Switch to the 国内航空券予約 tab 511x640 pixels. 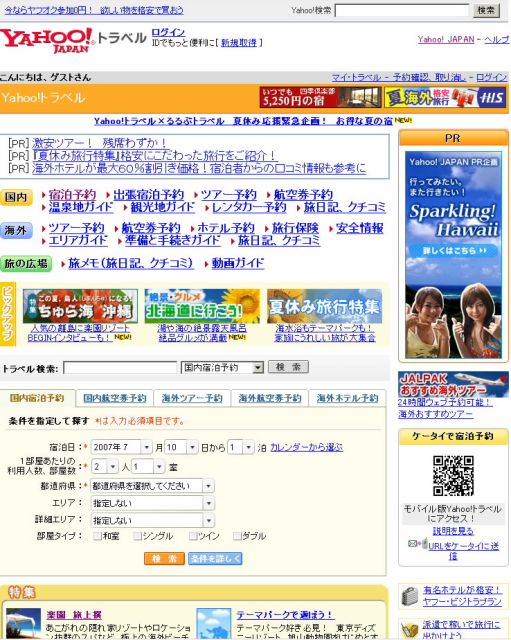(x=115, y=398)
